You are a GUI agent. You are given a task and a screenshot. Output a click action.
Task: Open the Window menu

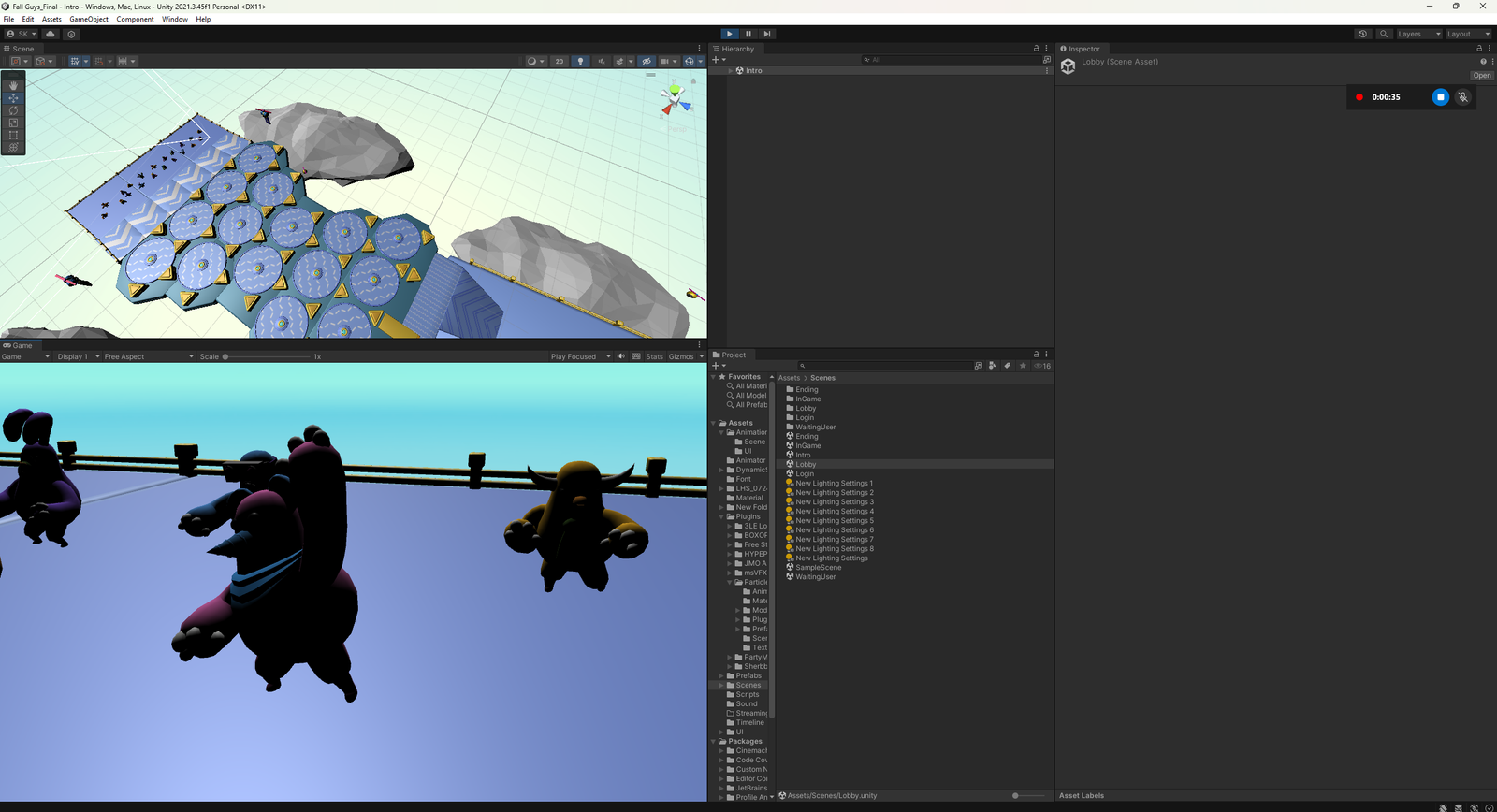coord(175,19)
